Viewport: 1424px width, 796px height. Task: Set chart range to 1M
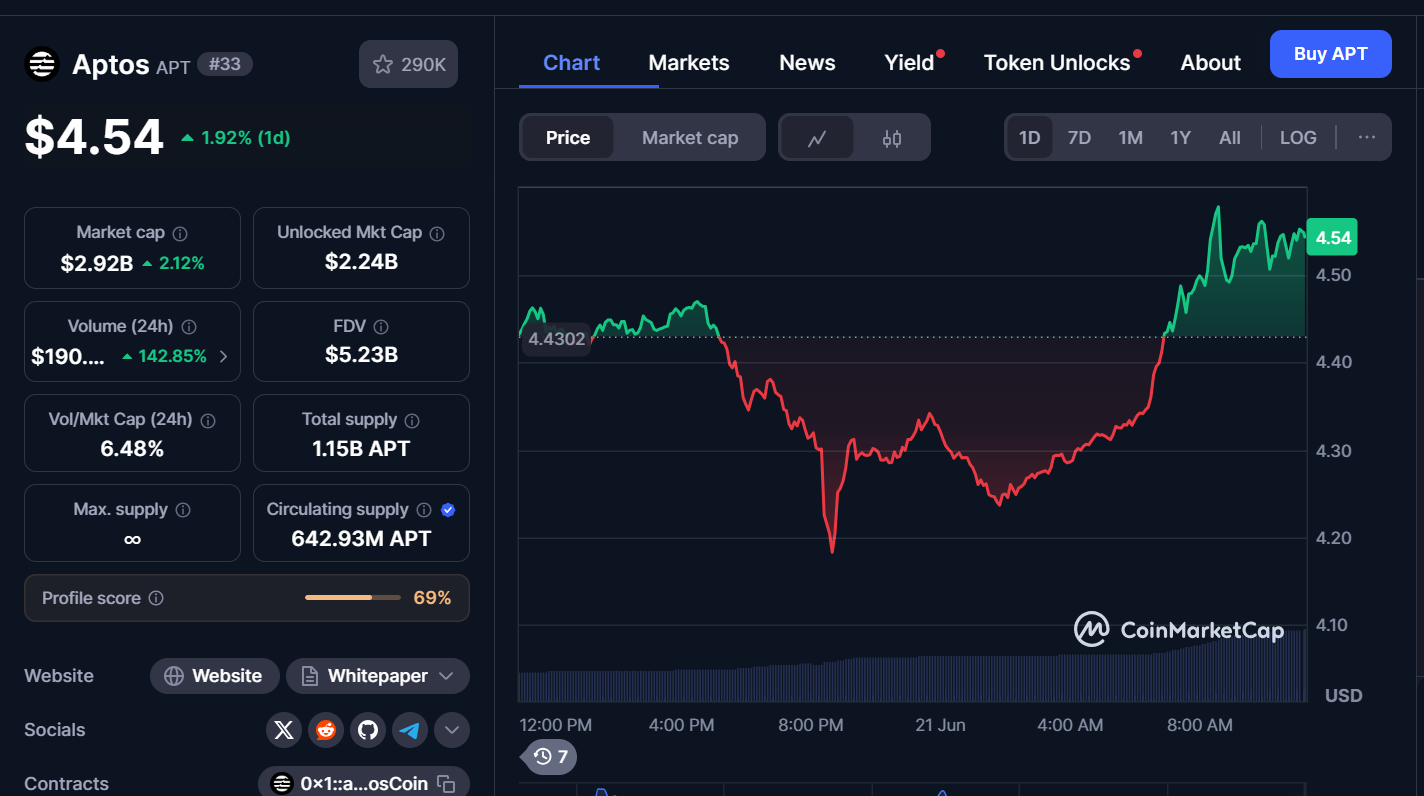pos(1130,138)
